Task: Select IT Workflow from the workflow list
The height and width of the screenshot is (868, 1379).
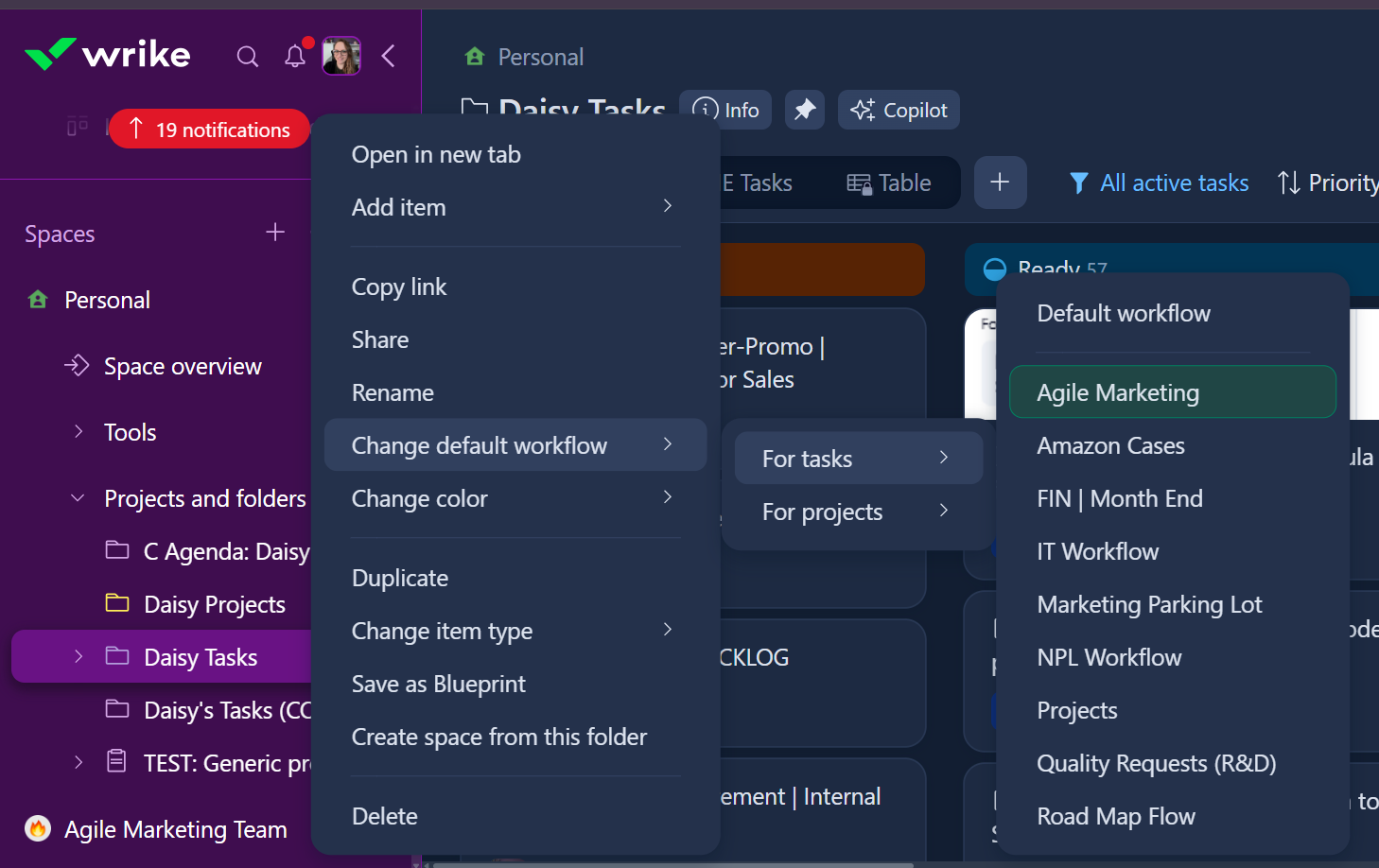Action: pyautogui.click(x=1097, y=551)
